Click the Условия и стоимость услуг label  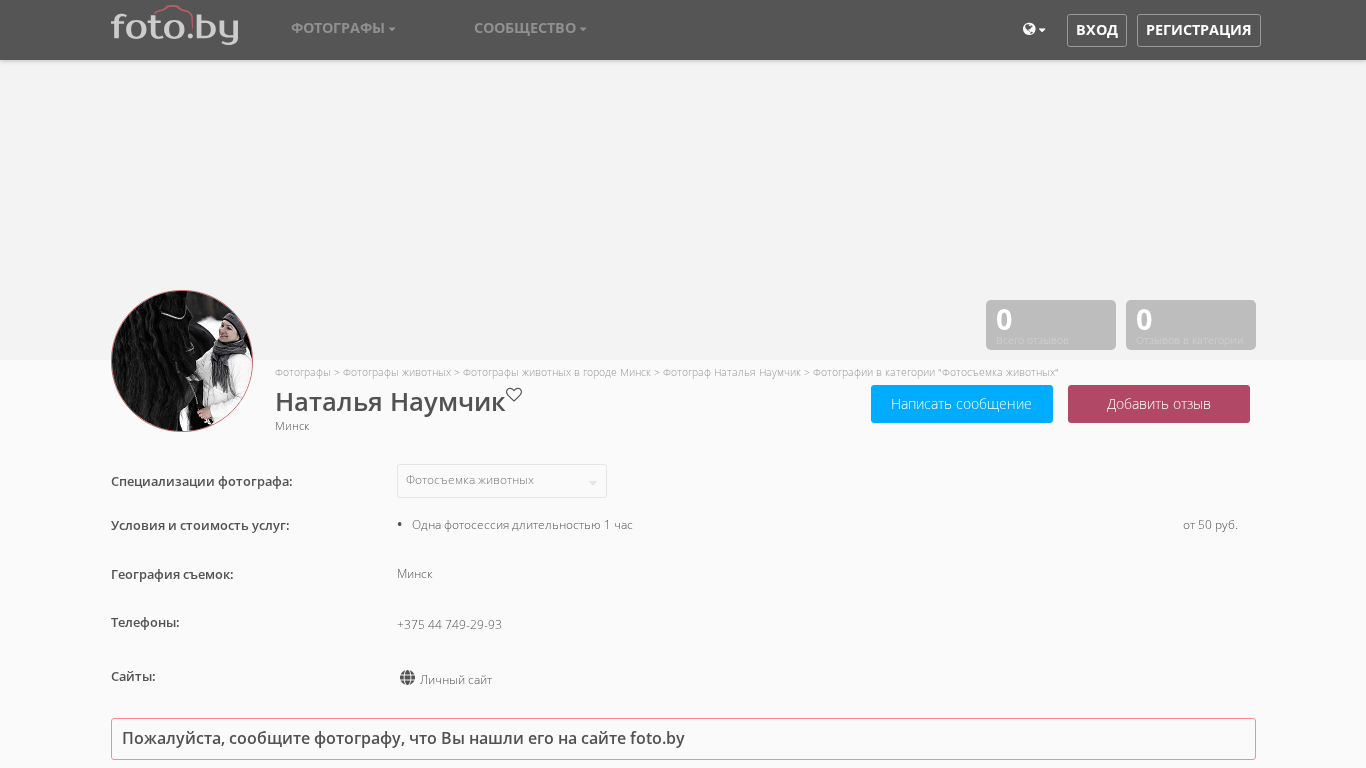tap(200, 526)
